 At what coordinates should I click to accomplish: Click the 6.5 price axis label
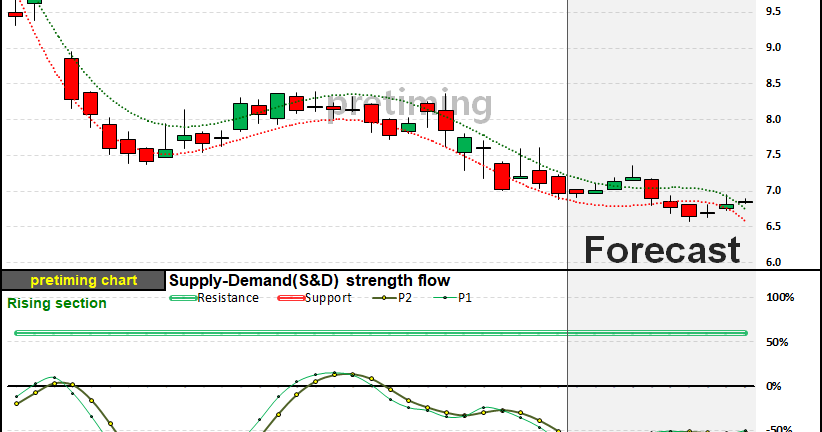coord(773,226)
